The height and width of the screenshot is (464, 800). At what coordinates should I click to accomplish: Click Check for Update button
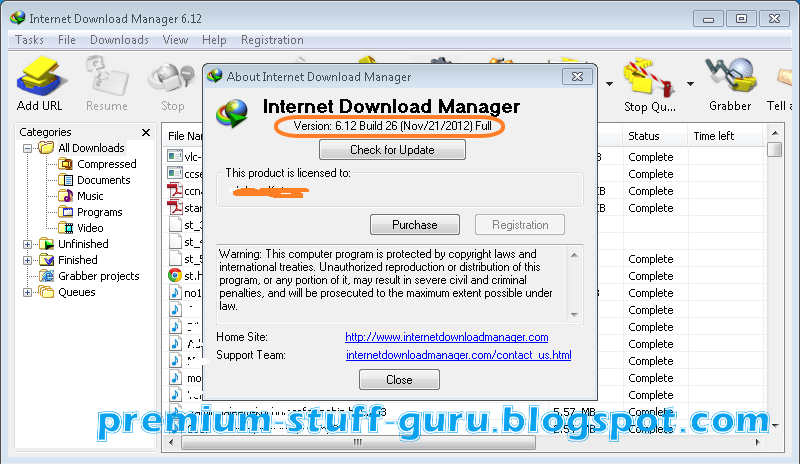click(392, 150)
